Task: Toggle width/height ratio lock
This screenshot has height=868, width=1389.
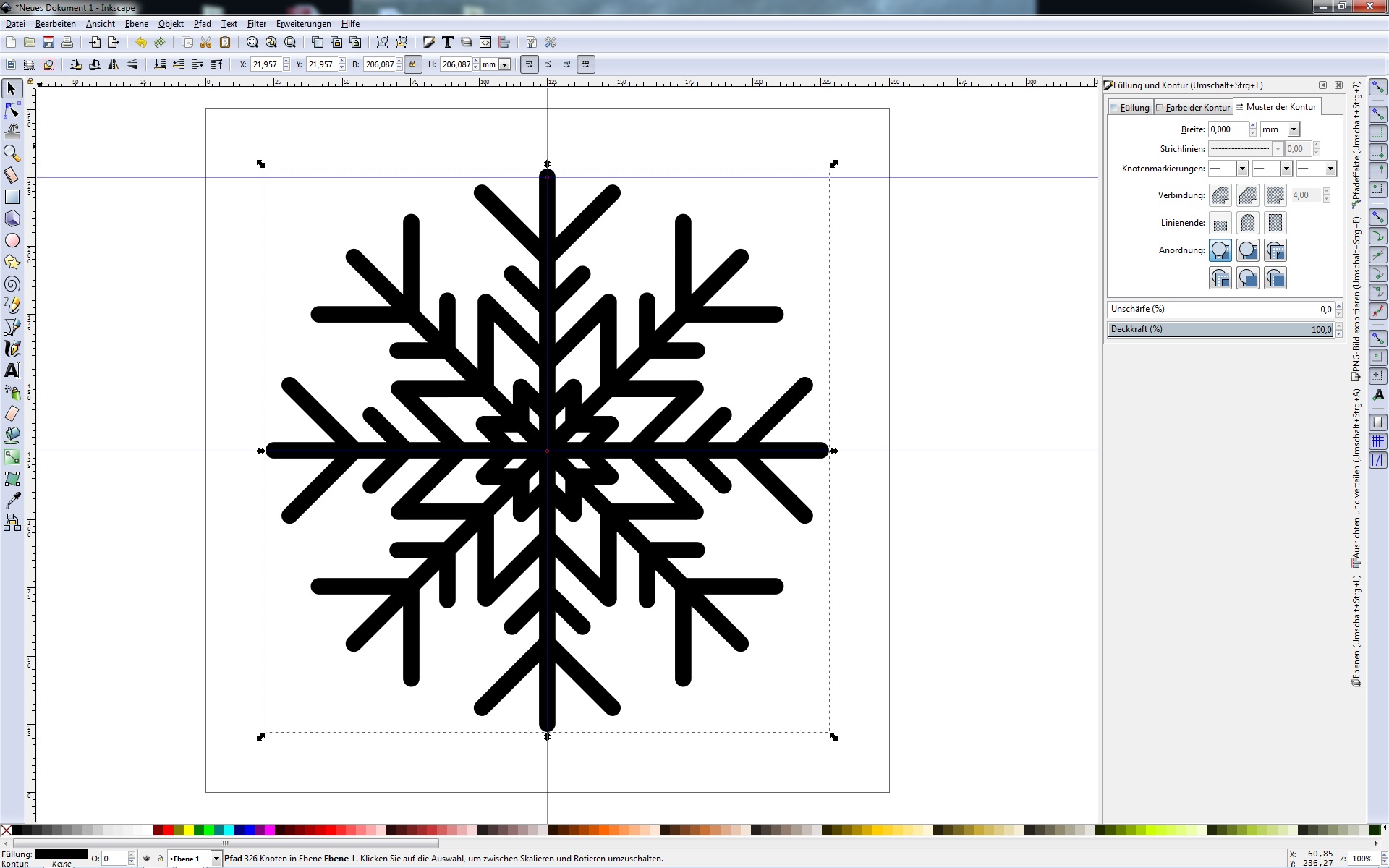Action: tap(412, 64)
